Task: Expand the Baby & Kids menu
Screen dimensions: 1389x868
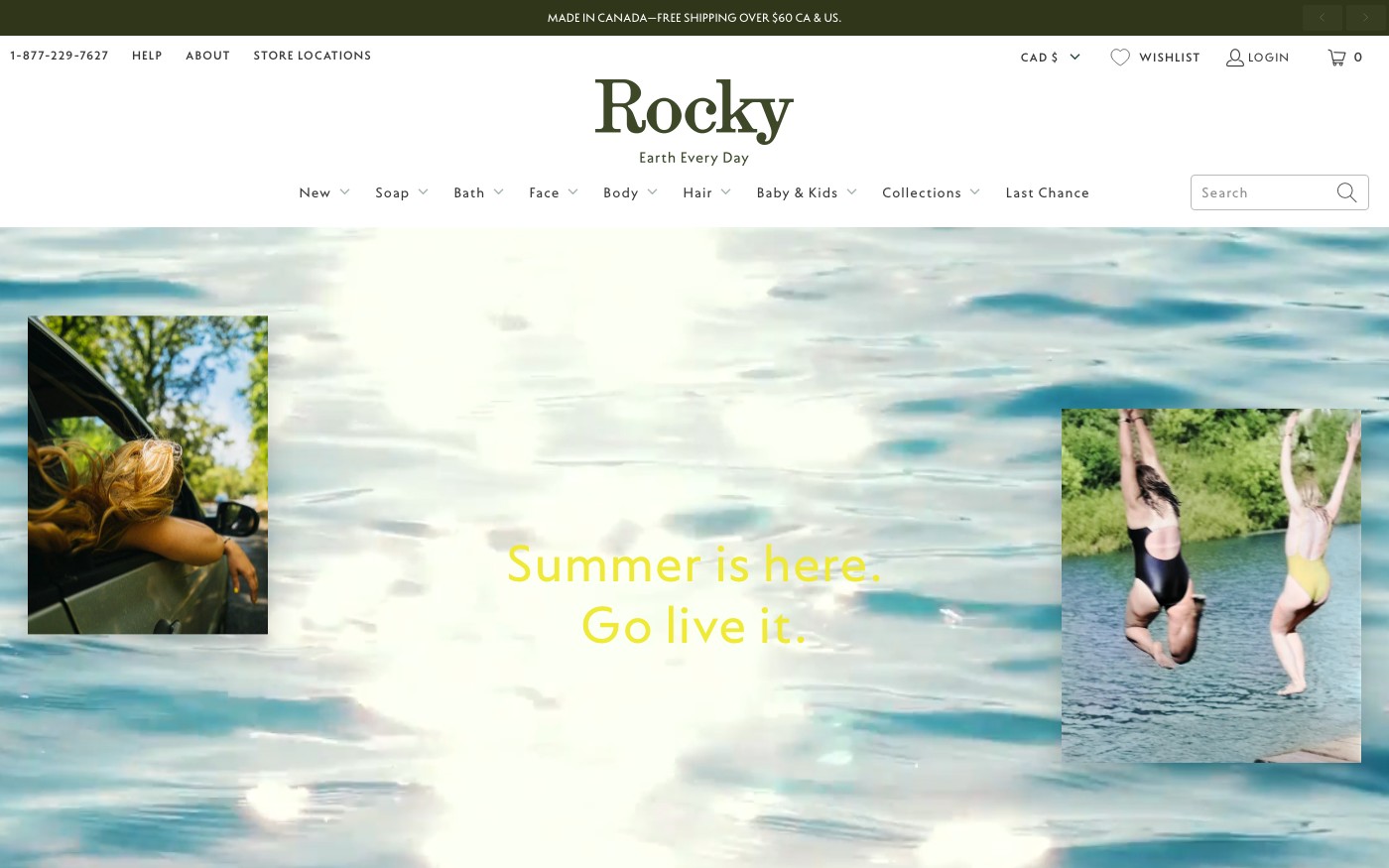Action: (807, 192)
